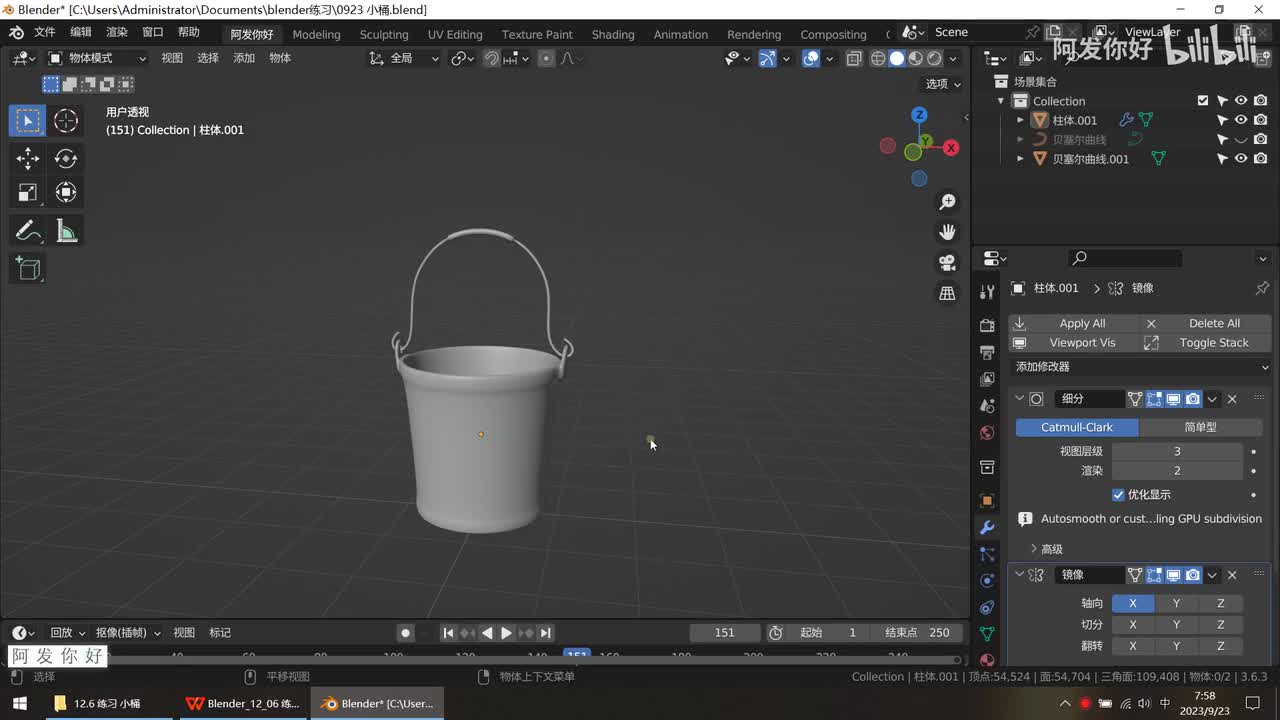Select the 简单型 subdivision button
The image size is (1280, 720).
click(x=1200, y=427)
